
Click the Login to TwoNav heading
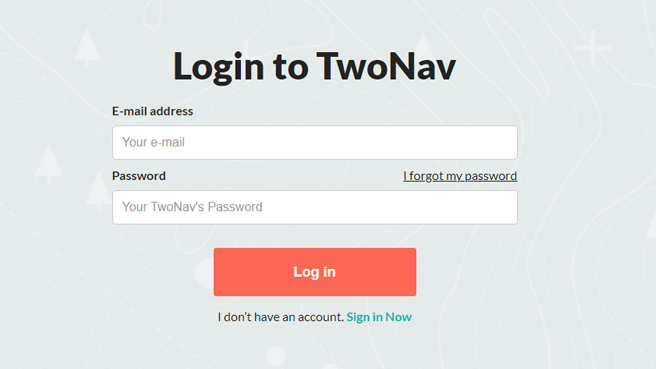point(315,66)
